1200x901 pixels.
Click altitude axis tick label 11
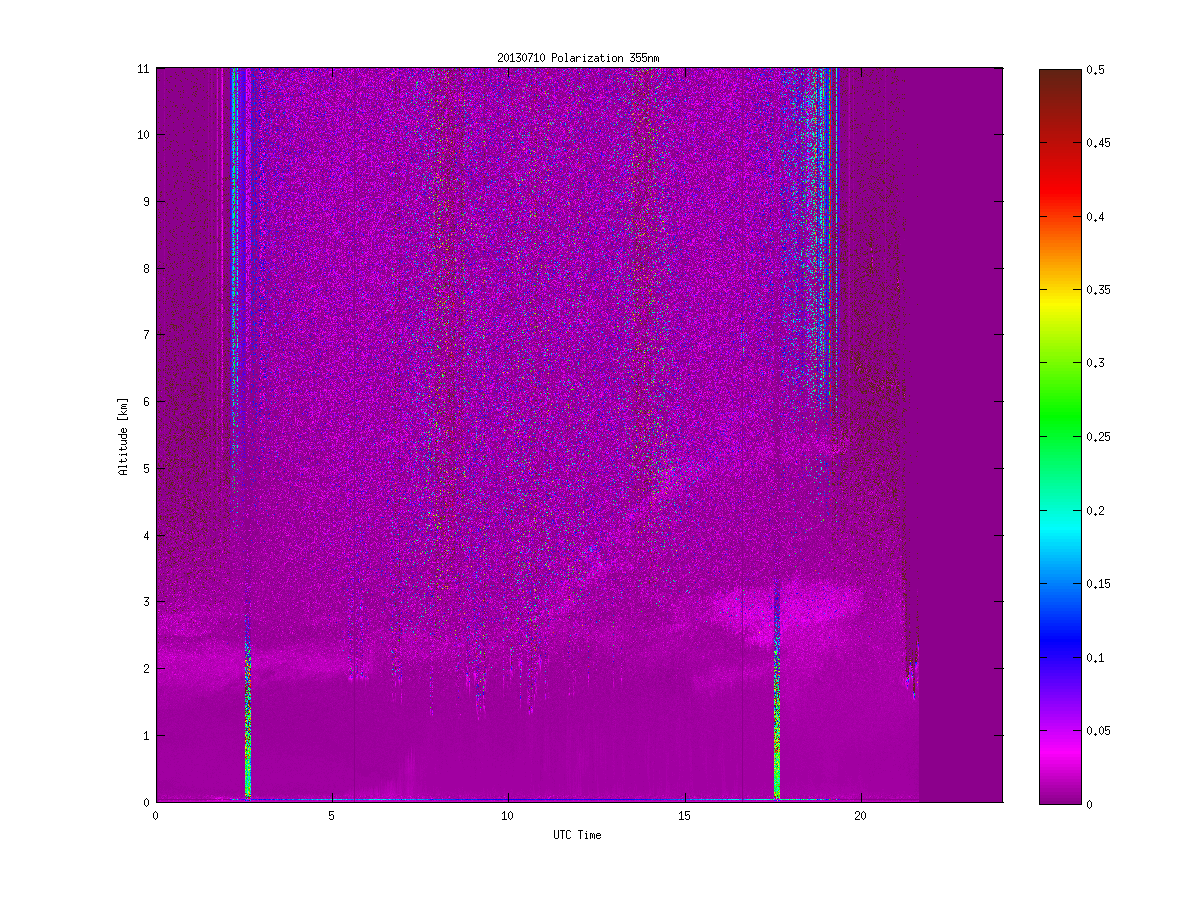point(144,68)
